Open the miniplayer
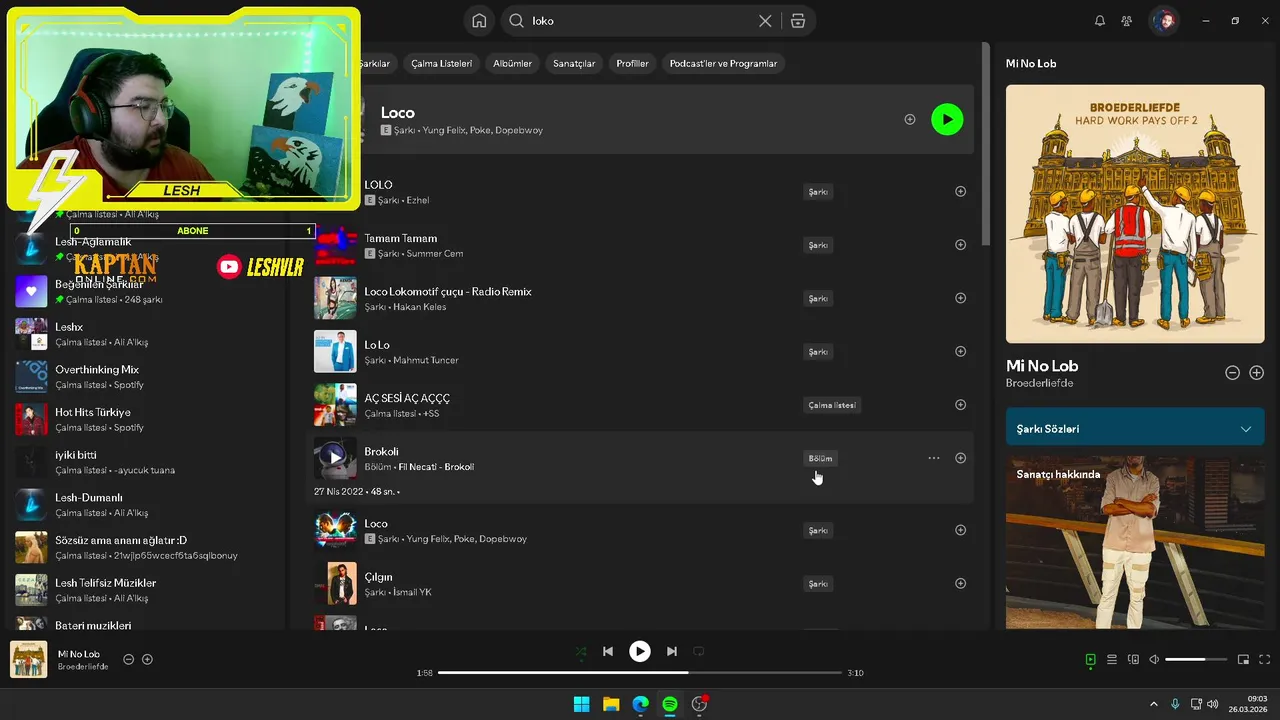1280x720 pixels. (1244, 660)
